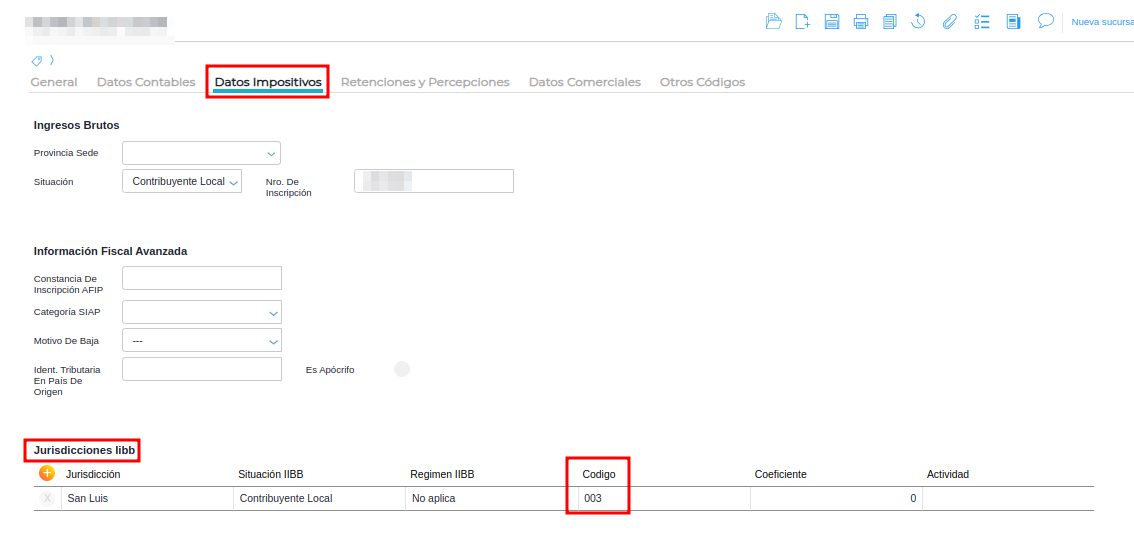This screenshot has height=544, width=1134.
Task: Click the Regimen IIBB column header
Action: pos(442,474)
